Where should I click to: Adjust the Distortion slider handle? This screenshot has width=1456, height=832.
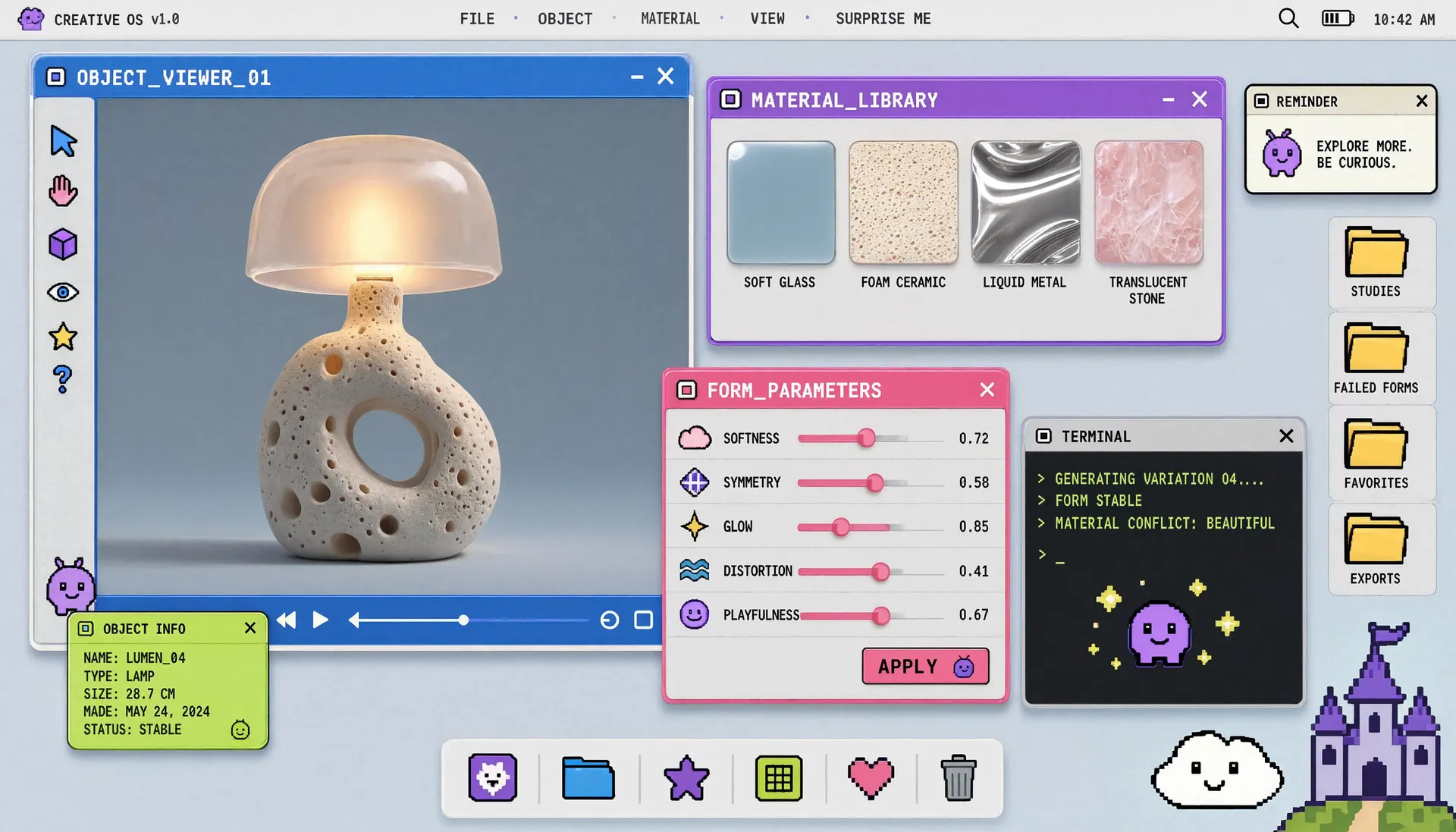pyautogui.click(x=880, y=572)
